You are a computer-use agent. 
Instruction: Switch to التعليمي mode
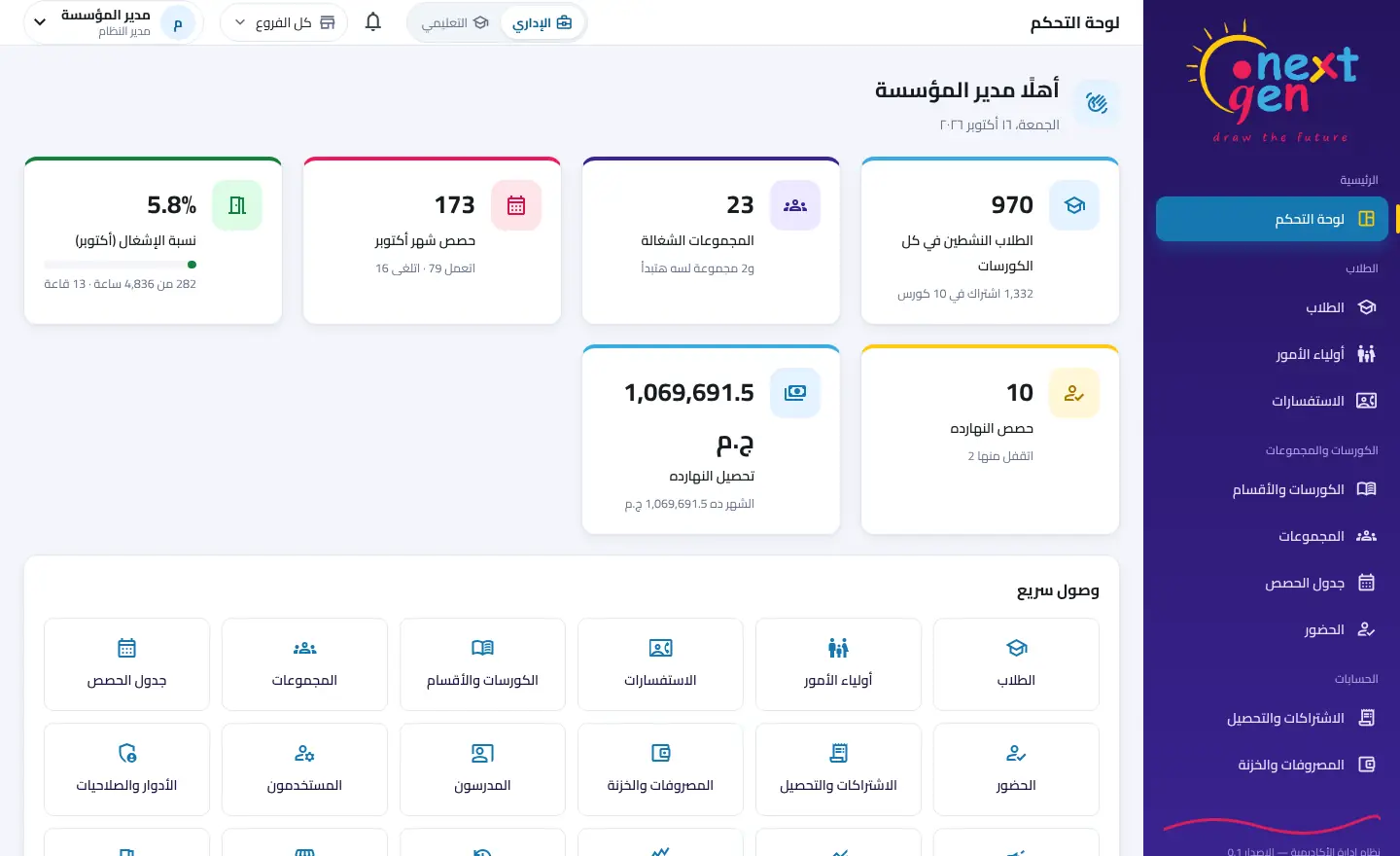[455, 22]
